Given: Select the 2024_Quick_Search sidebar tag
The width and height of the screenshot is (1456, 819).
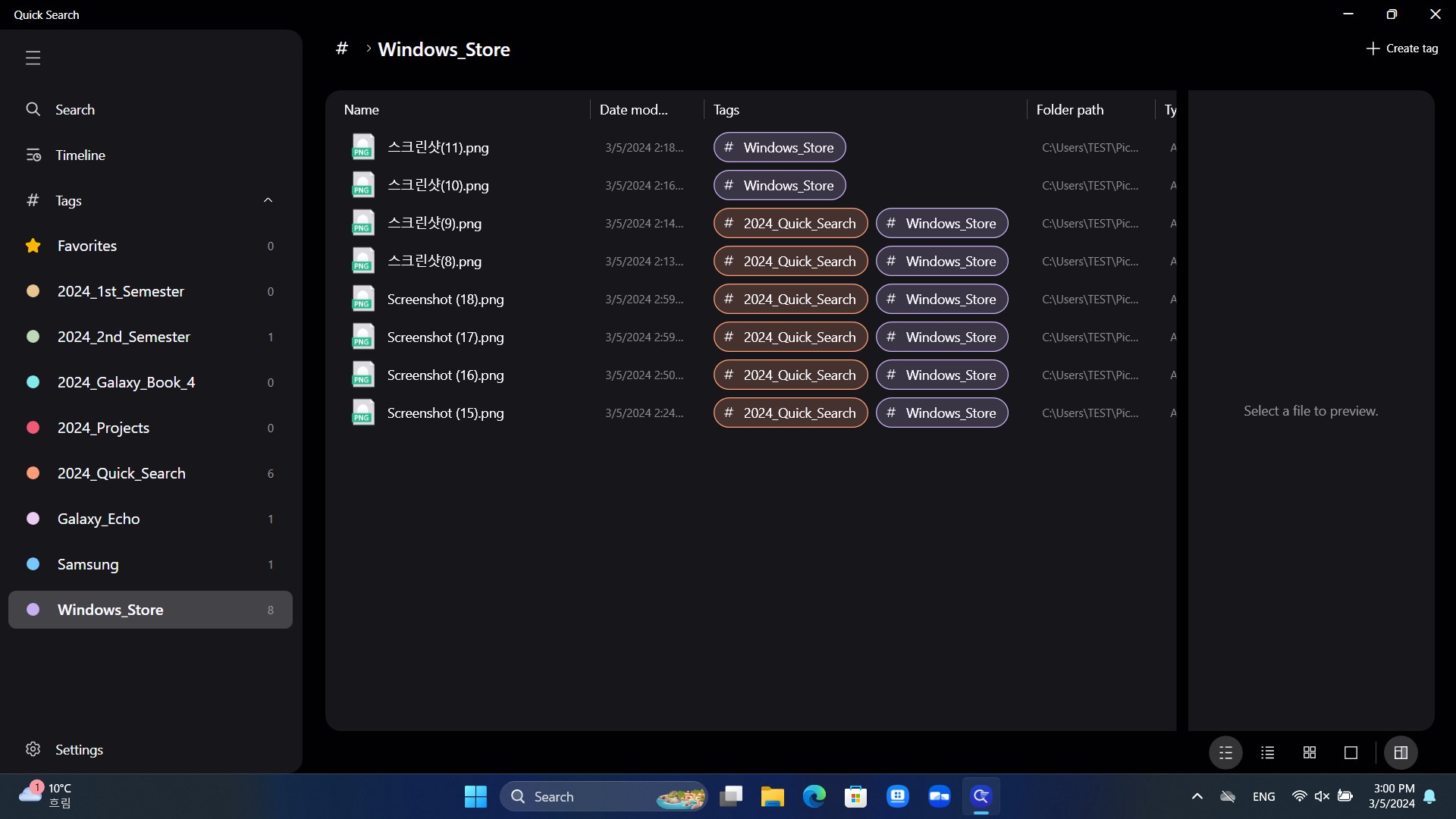Looking at the screenshot, I should coord(150,473).
